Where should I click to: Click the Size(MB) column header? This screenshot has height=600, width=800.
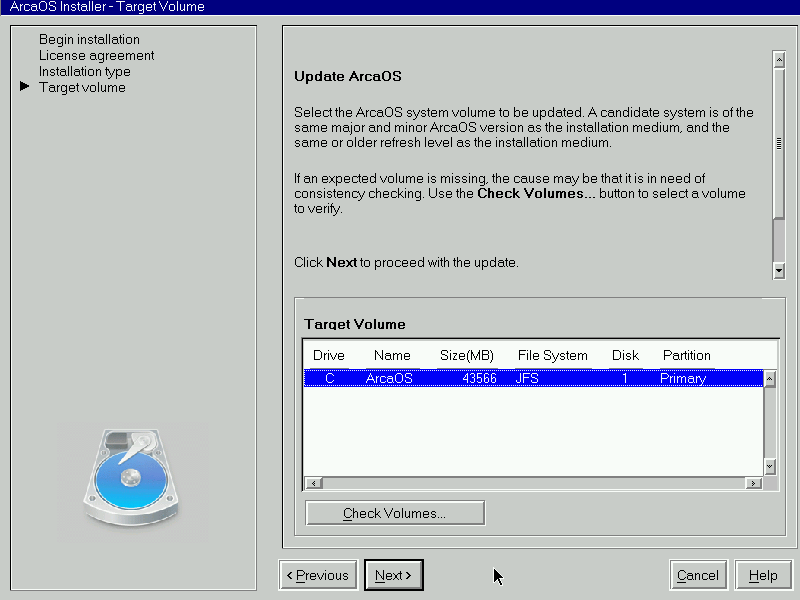point(466,355)
